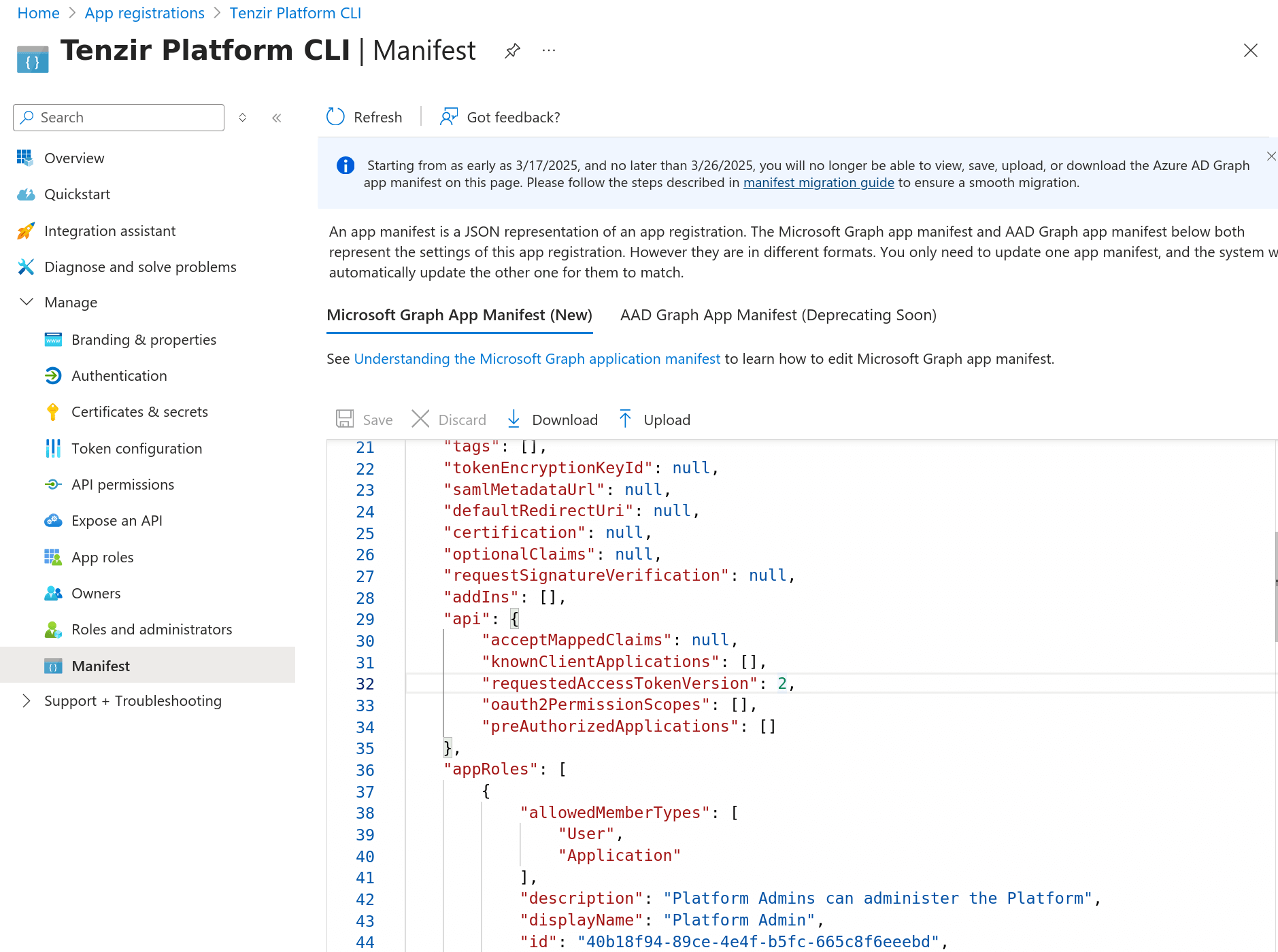Dismiss the blue info notification banner

point(1271,156)
